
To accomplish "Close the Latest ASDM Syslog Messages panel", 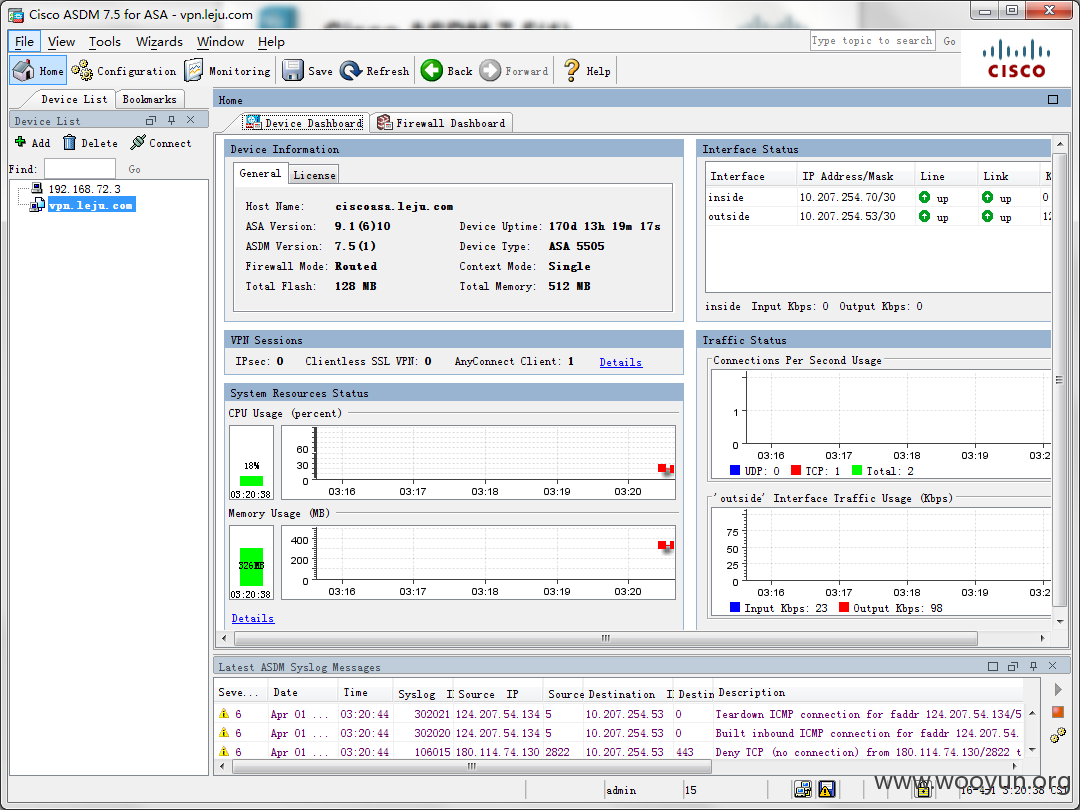I will click(x=1052, y=667).
